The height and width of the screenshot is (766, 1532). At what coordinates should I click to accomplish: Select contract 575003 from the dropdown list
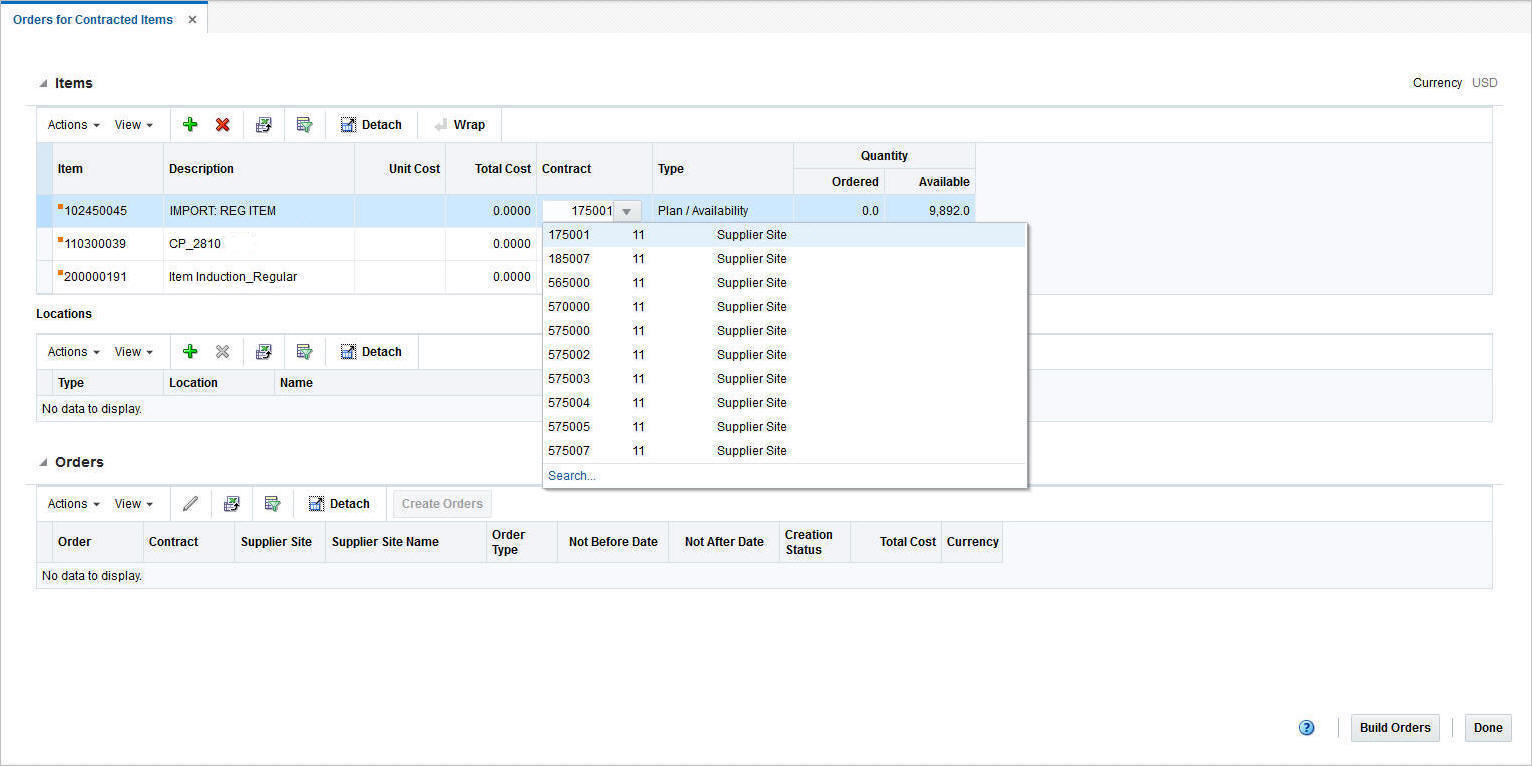tap(568, 378)
